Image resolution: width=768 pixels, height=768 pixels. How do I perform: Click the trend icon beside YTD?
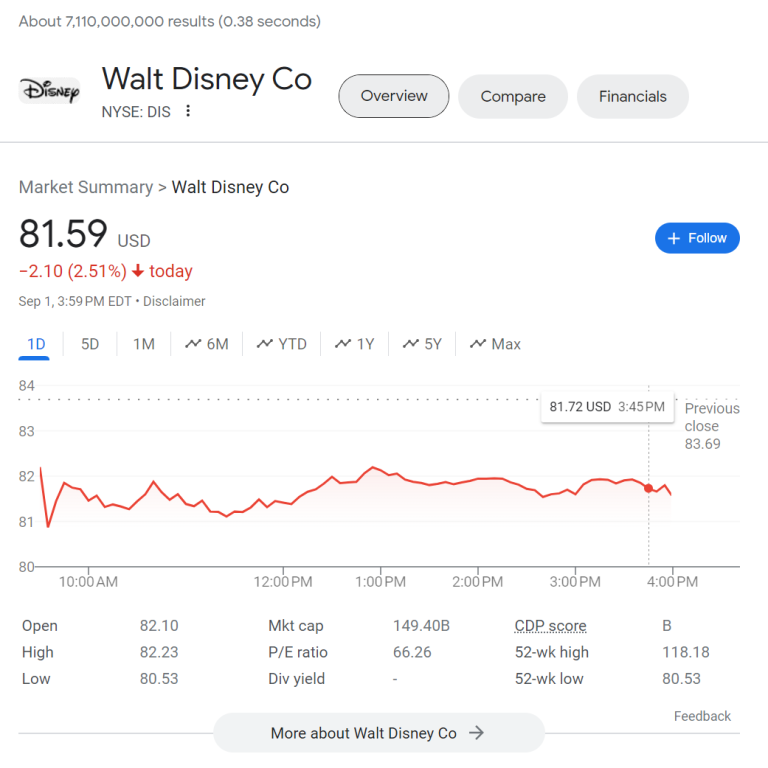265,344
